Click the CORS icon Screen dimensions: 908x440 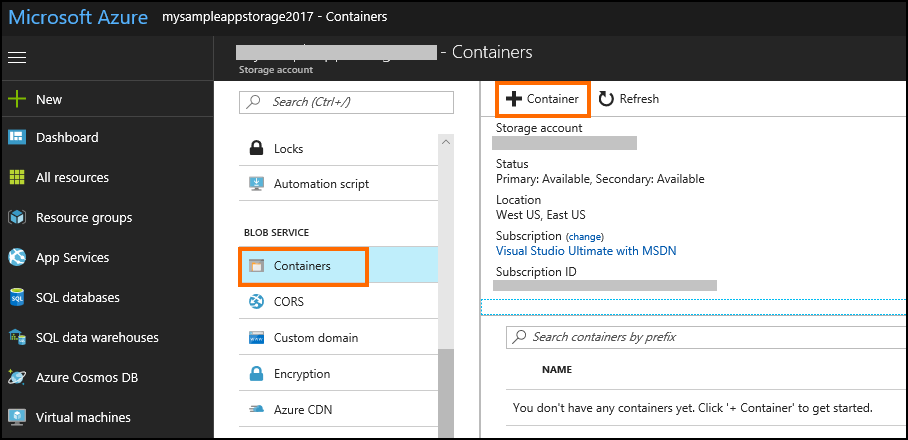256,302
